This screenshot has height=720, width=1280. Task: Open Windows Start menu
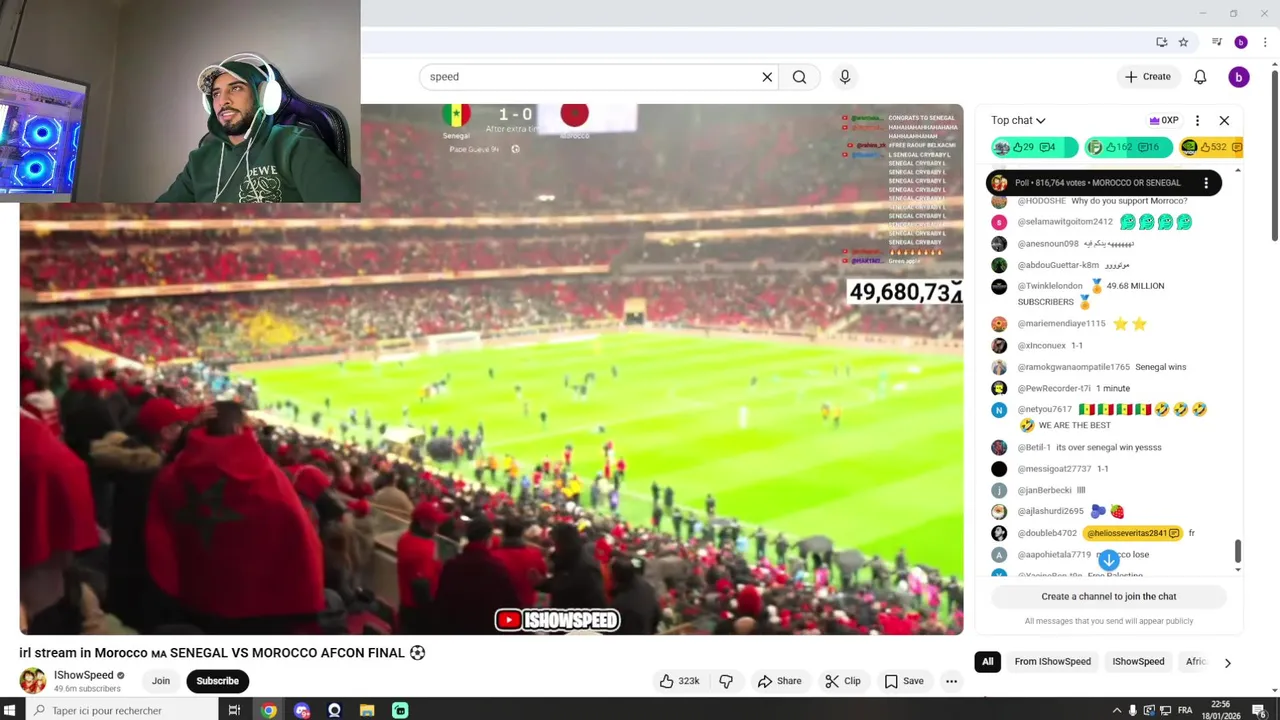(x=11, y=710)
